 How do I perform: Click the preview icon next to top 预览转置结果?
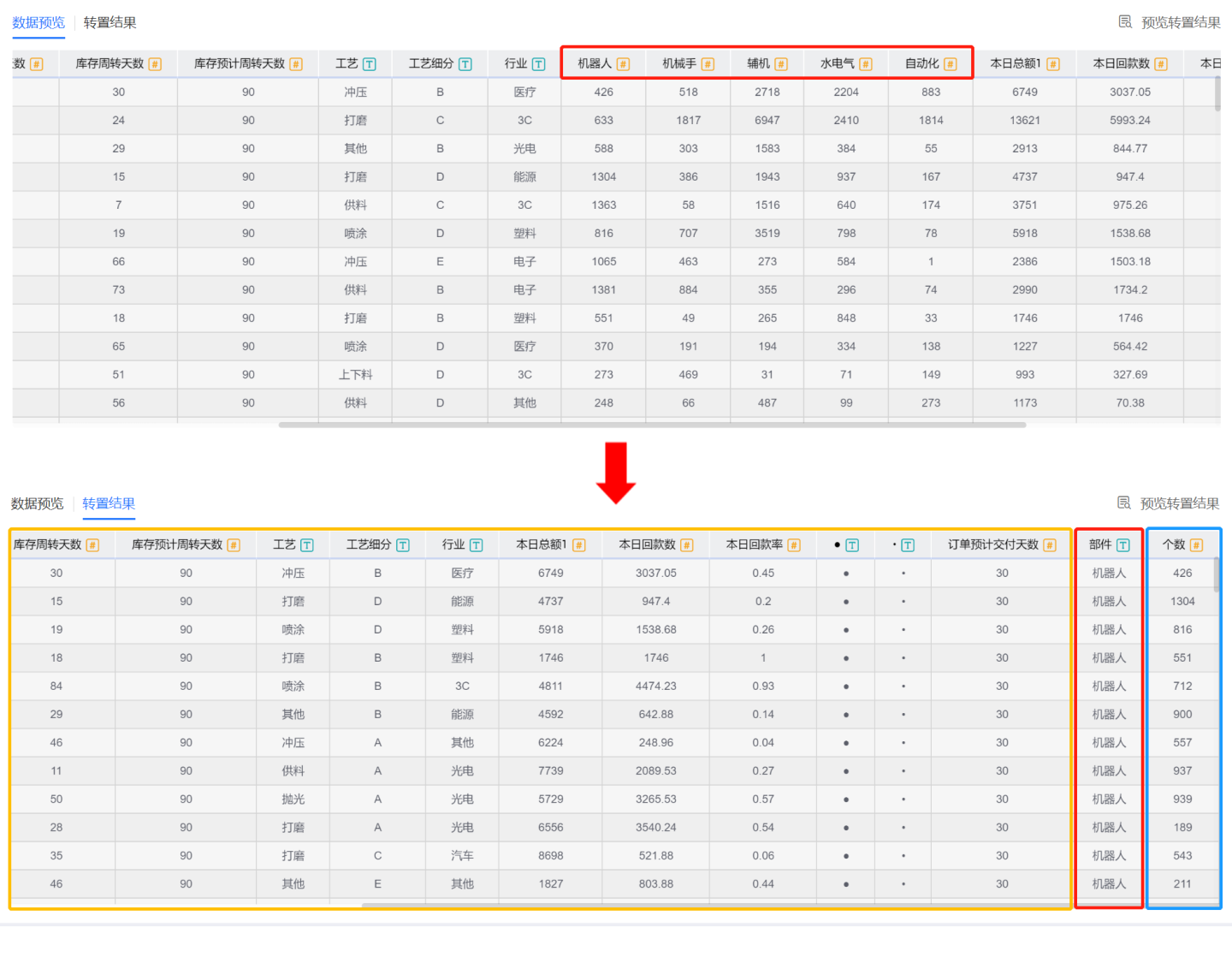coord(1125,22)
